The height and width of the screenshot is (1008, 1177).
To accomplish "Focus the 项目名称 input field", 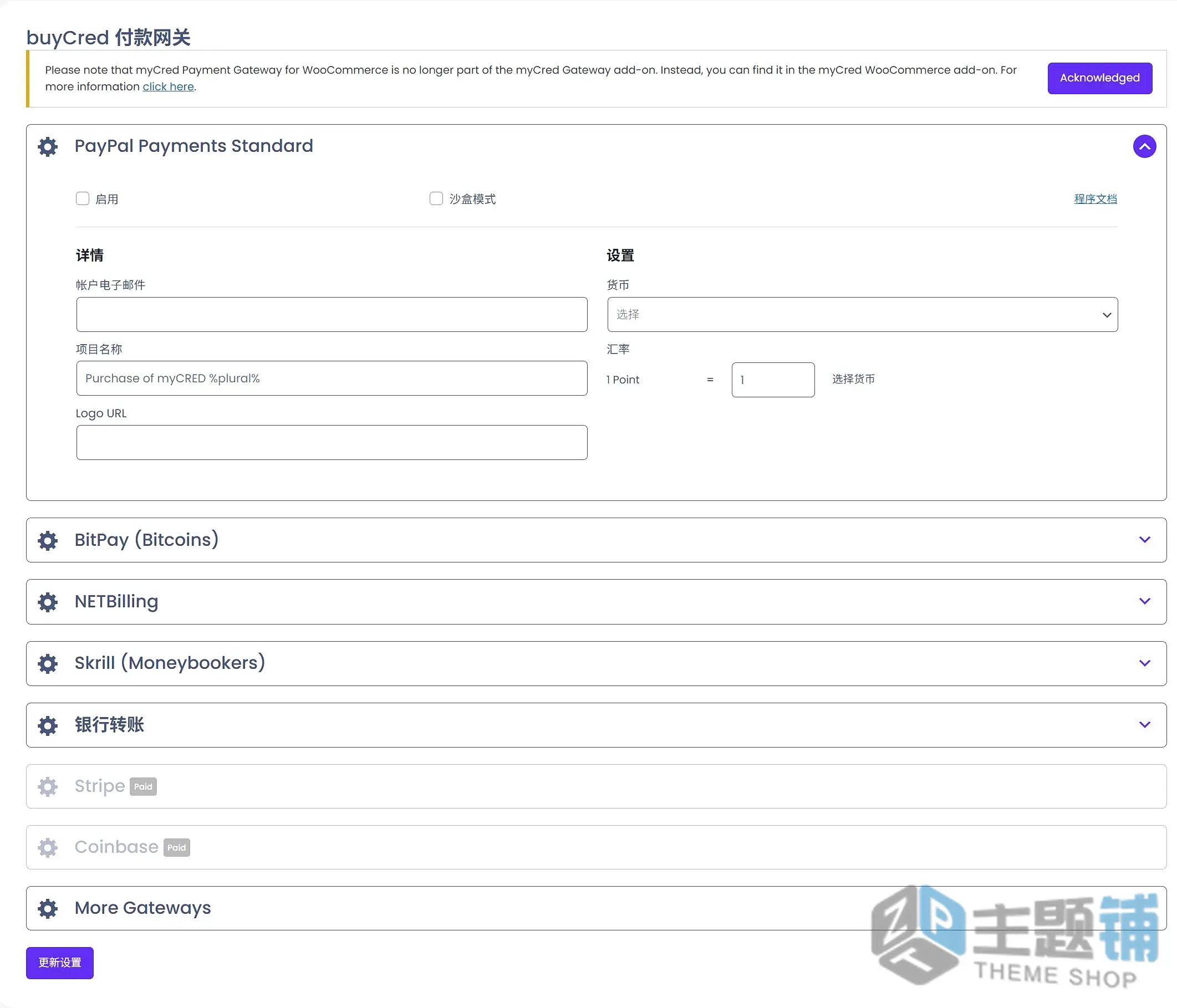I will [332, 378].
